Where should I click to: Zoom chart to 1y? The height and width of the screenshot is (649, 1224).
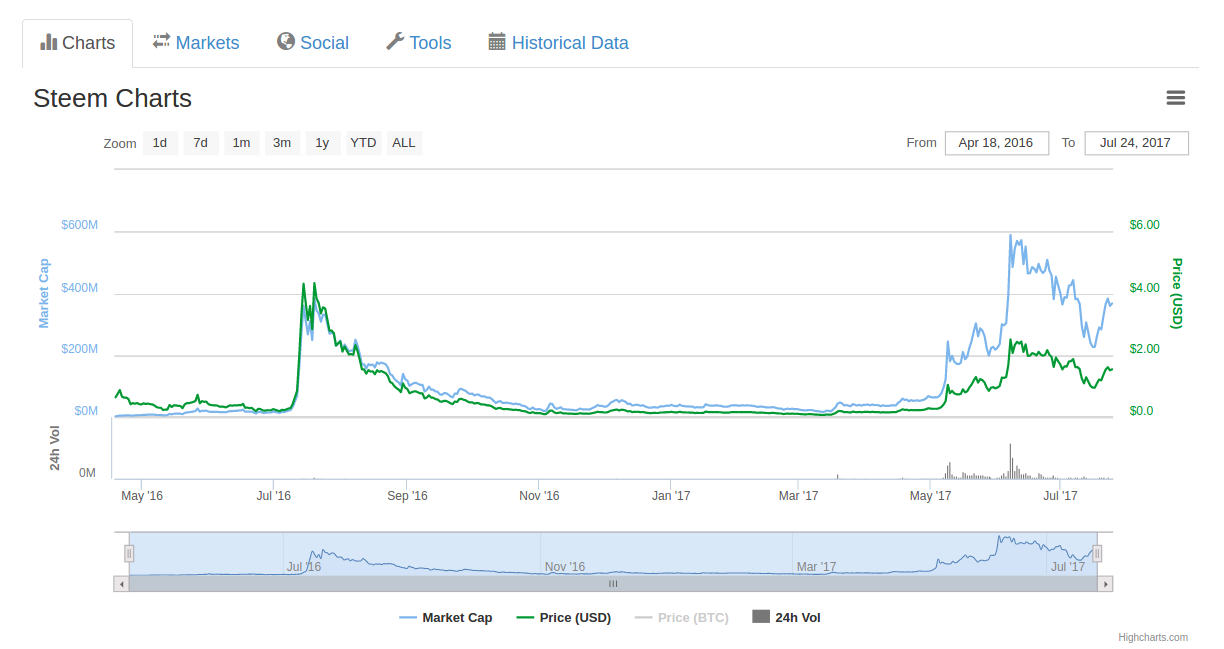323,143
